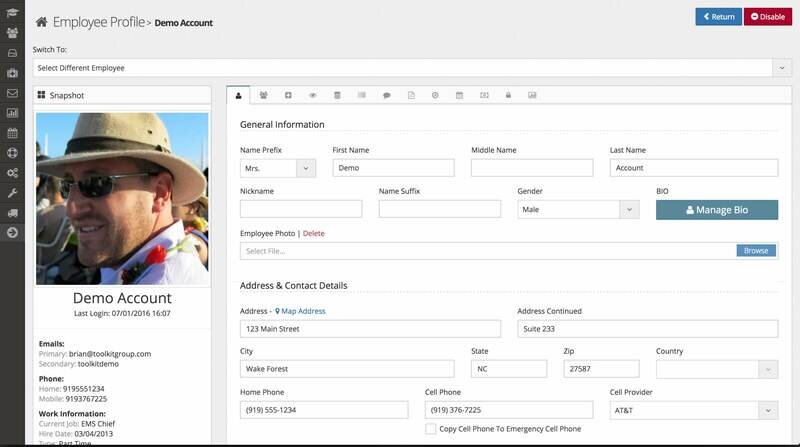The height and width of the screenshot is (447, 800).
Task: Click the red Disable button
Action: coord(767,17)
